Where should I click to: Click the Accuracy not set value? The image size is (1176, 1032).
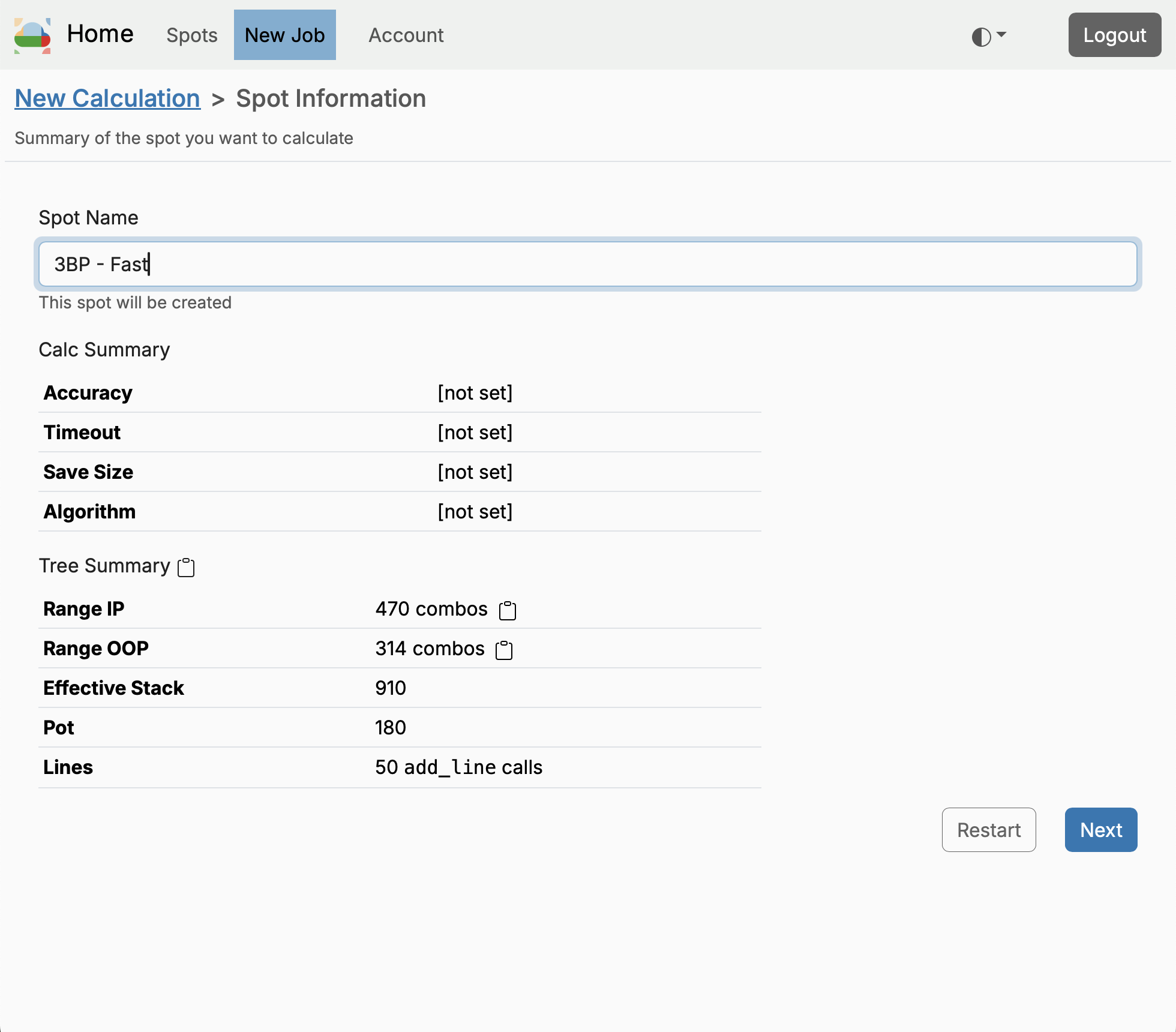[x=475, y=393]
